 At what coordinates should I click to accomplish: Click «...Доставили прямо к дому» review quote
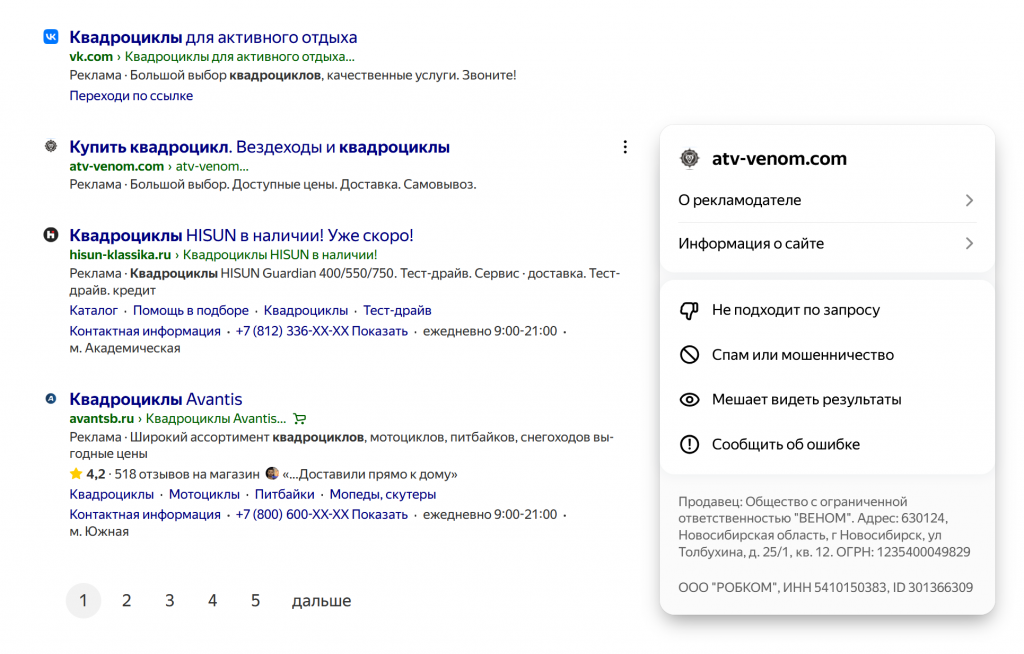click(370, 474)
